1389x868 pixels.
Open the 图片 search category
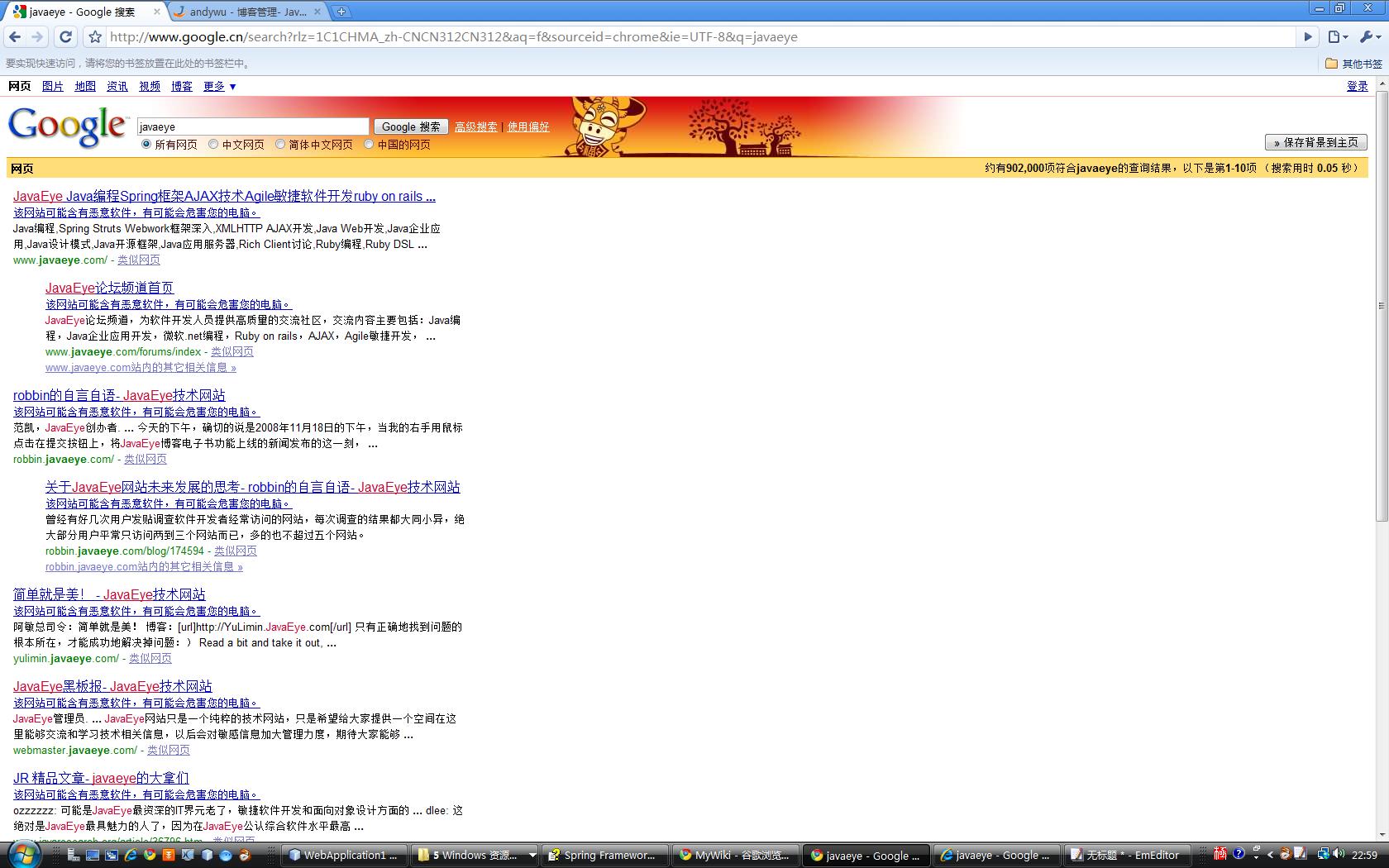click(53, 86)
